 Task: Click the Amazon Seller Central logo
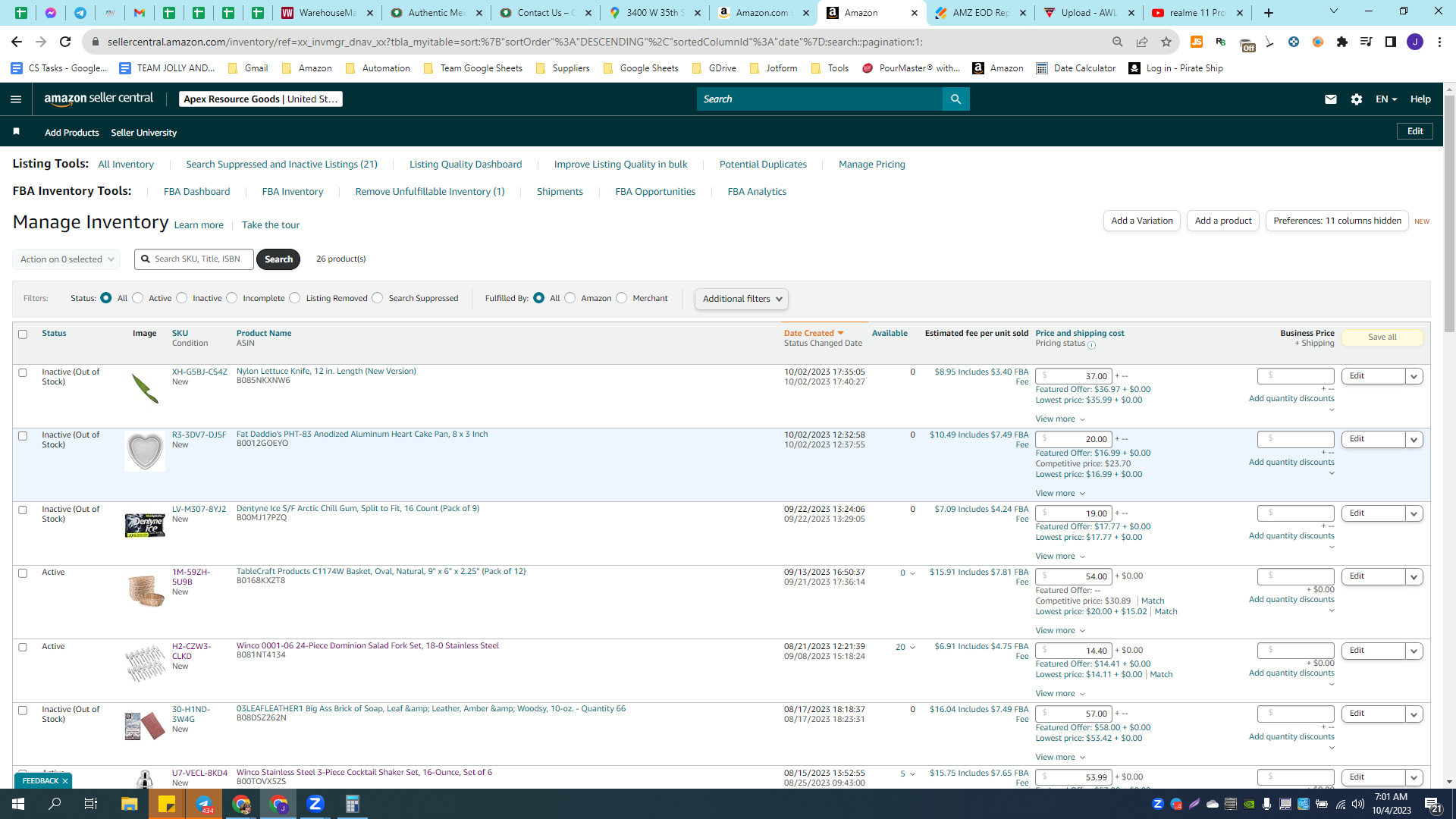click(x=99, y=99)
